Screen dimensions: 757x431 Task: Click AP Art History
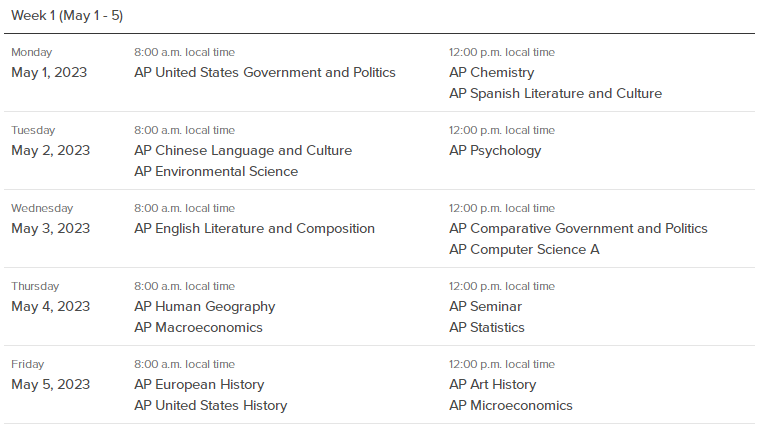coord(492,385)
